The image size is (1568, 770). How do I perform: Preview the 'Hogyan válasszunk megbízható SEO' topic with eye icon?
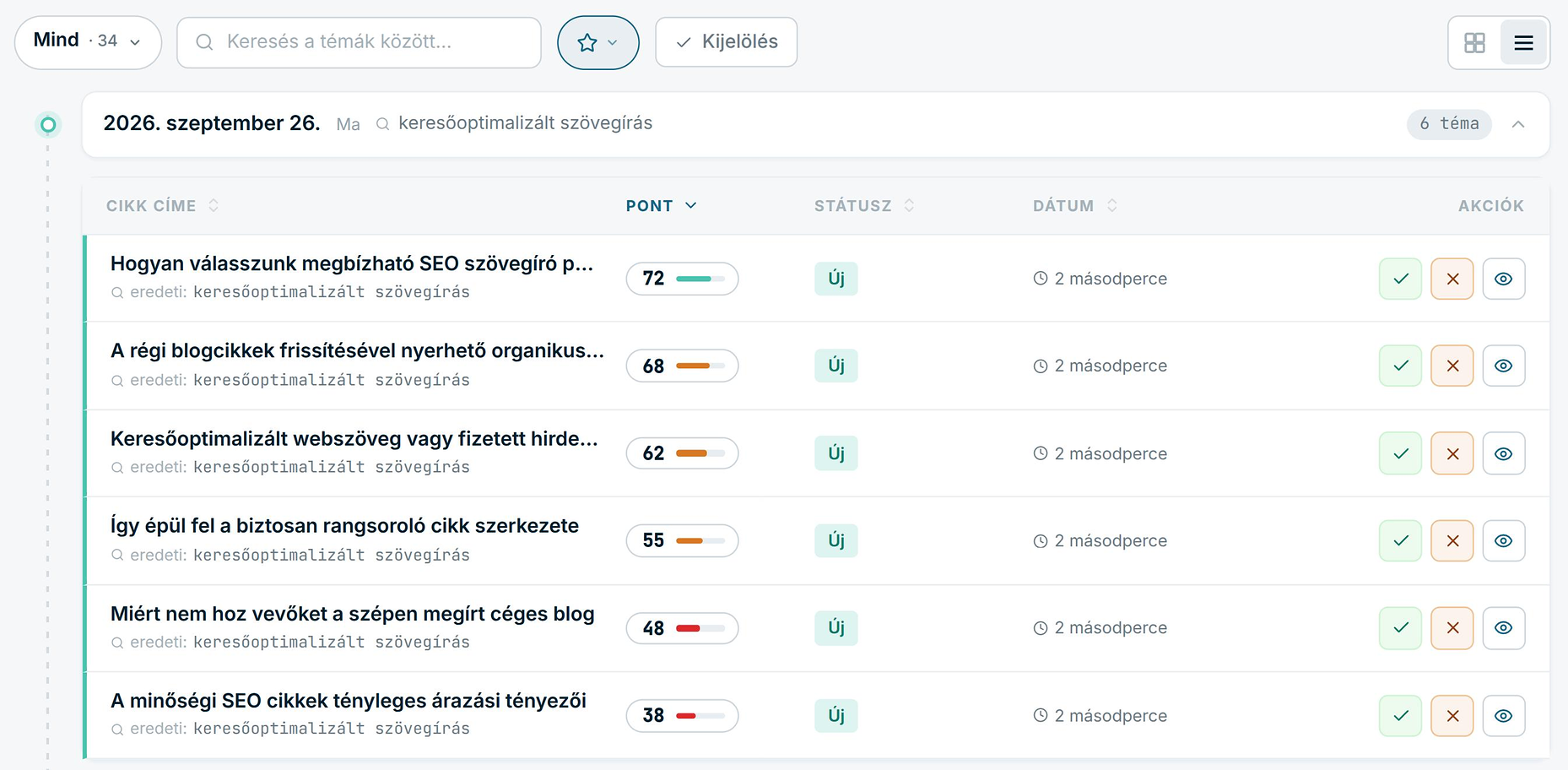(x=1503, y=279)
